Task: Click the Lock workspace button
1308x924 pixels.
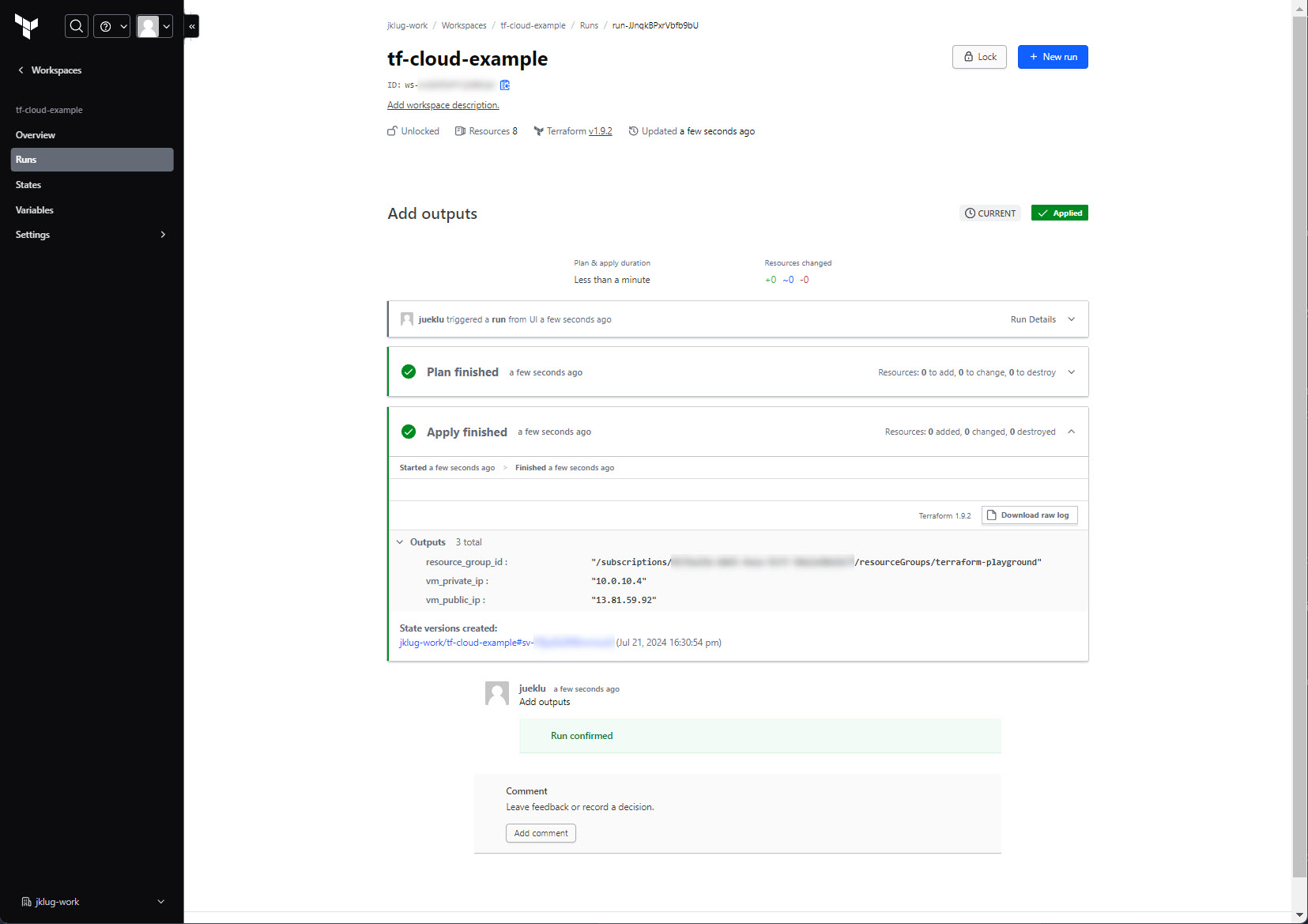Action: pos(979,57)
